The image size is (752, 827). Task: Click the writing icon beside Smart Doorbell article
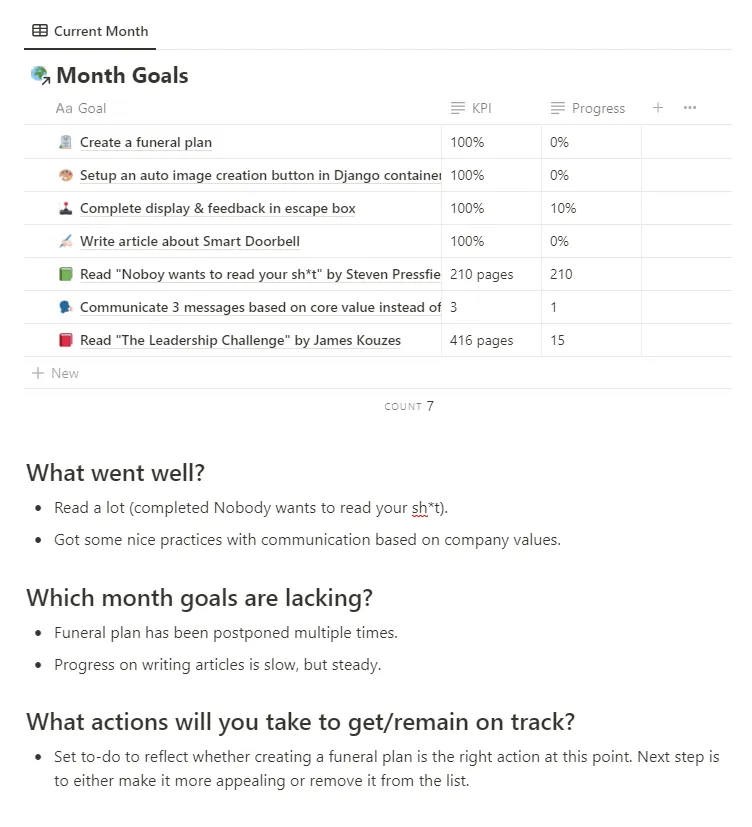[x=66, y=241]
